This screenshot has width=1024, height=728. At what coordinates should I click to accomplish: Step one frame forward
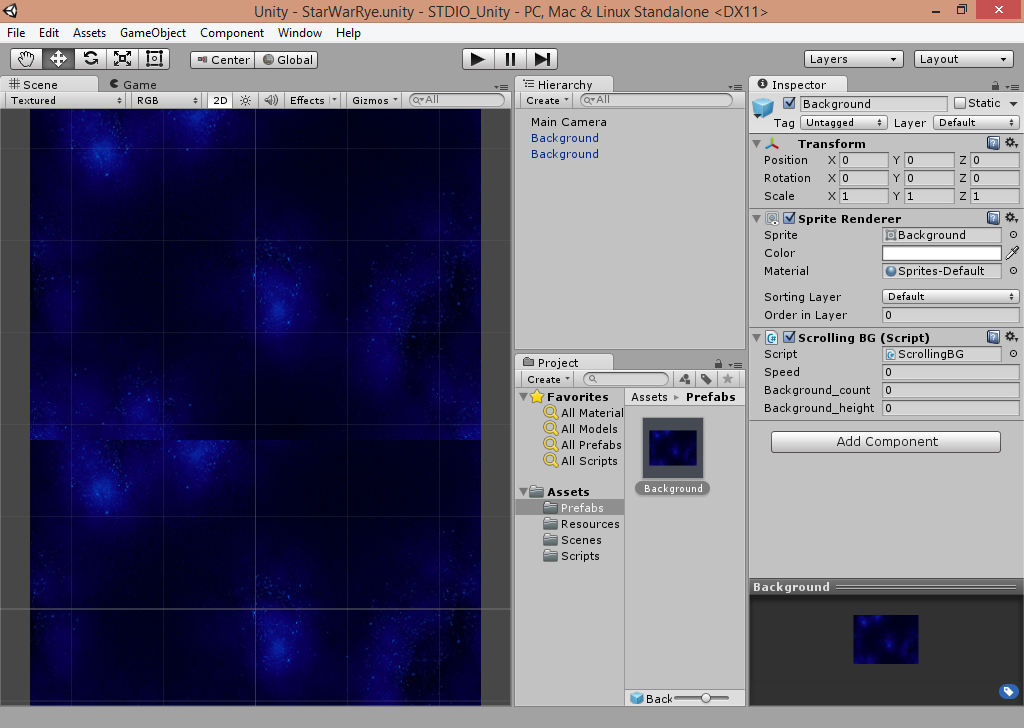pyautogui.click(x=542, y=59)
